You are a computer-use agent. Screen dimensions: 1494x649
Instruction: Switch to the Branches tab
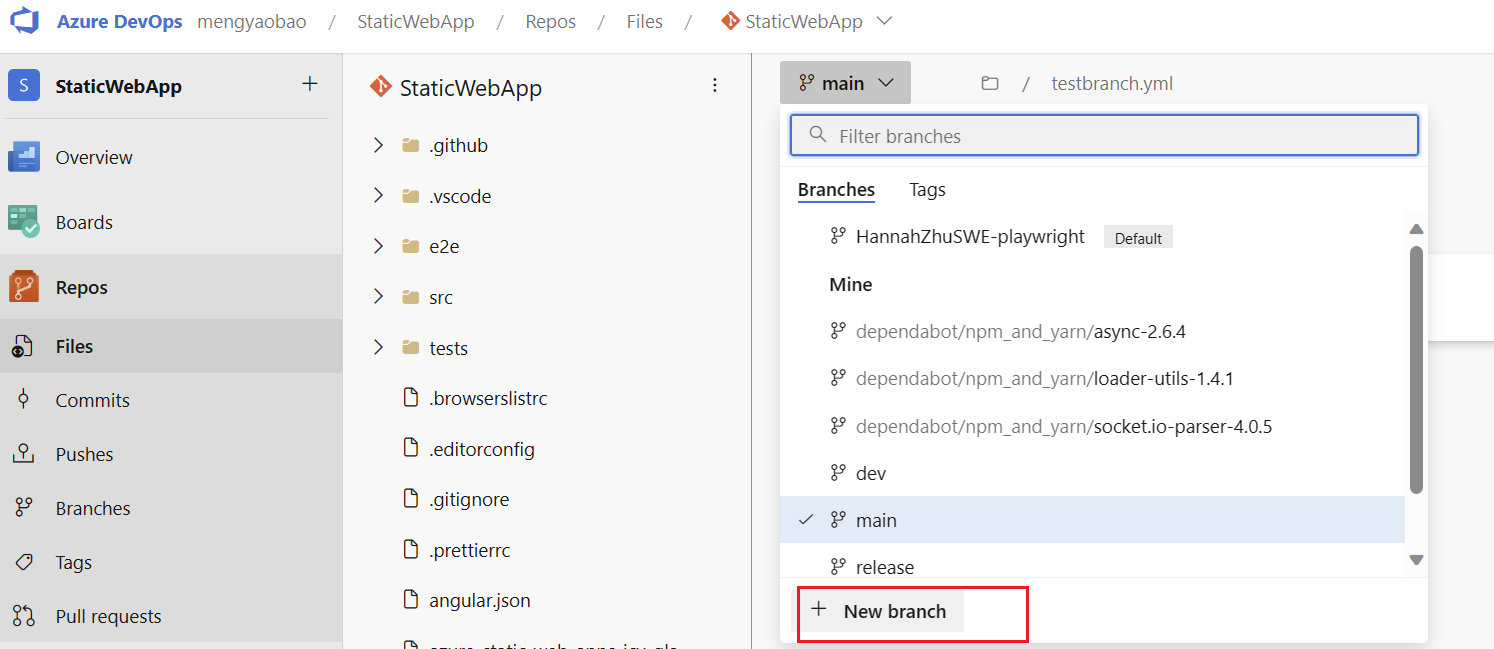(x=836, y=190)
